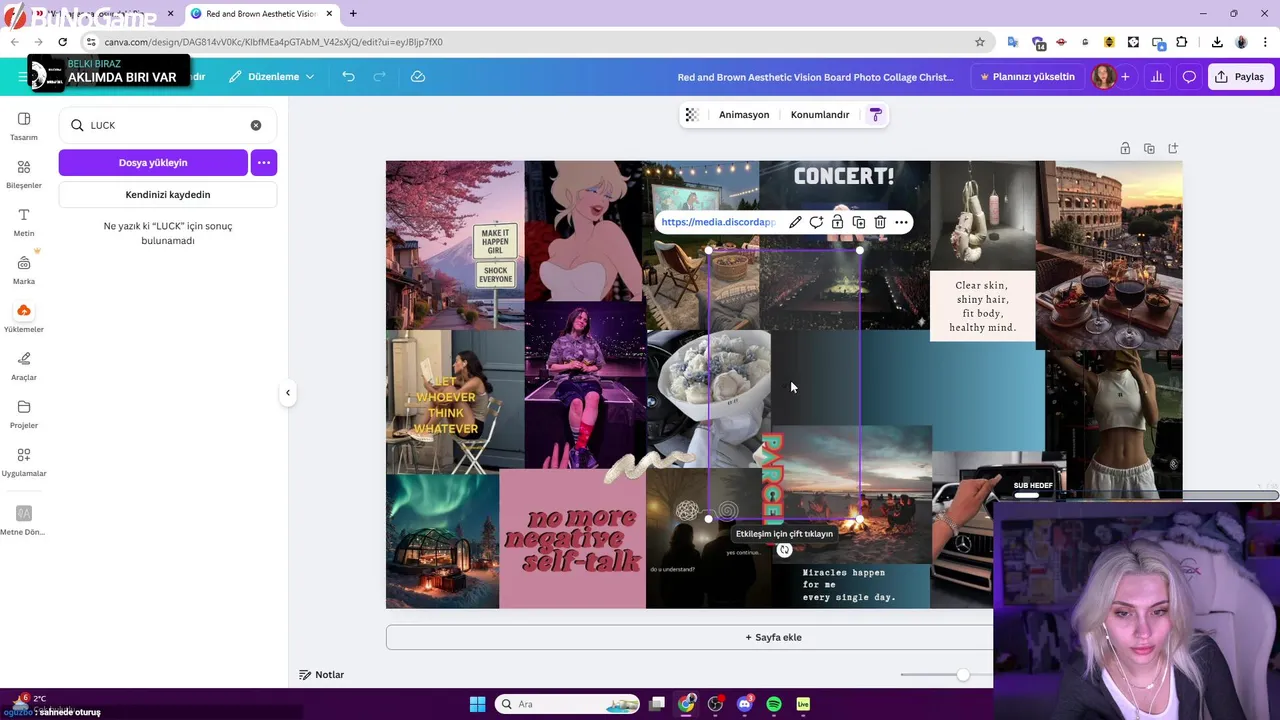Open the comments speech bubble in header
The height and width of the screenshot is (720, 1280).
point(1189,77)
